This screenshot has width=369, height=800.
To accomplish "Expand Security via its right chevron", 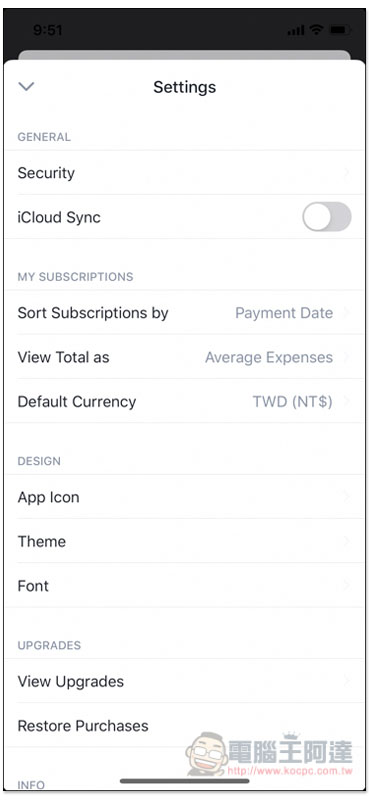I will 347,173.
